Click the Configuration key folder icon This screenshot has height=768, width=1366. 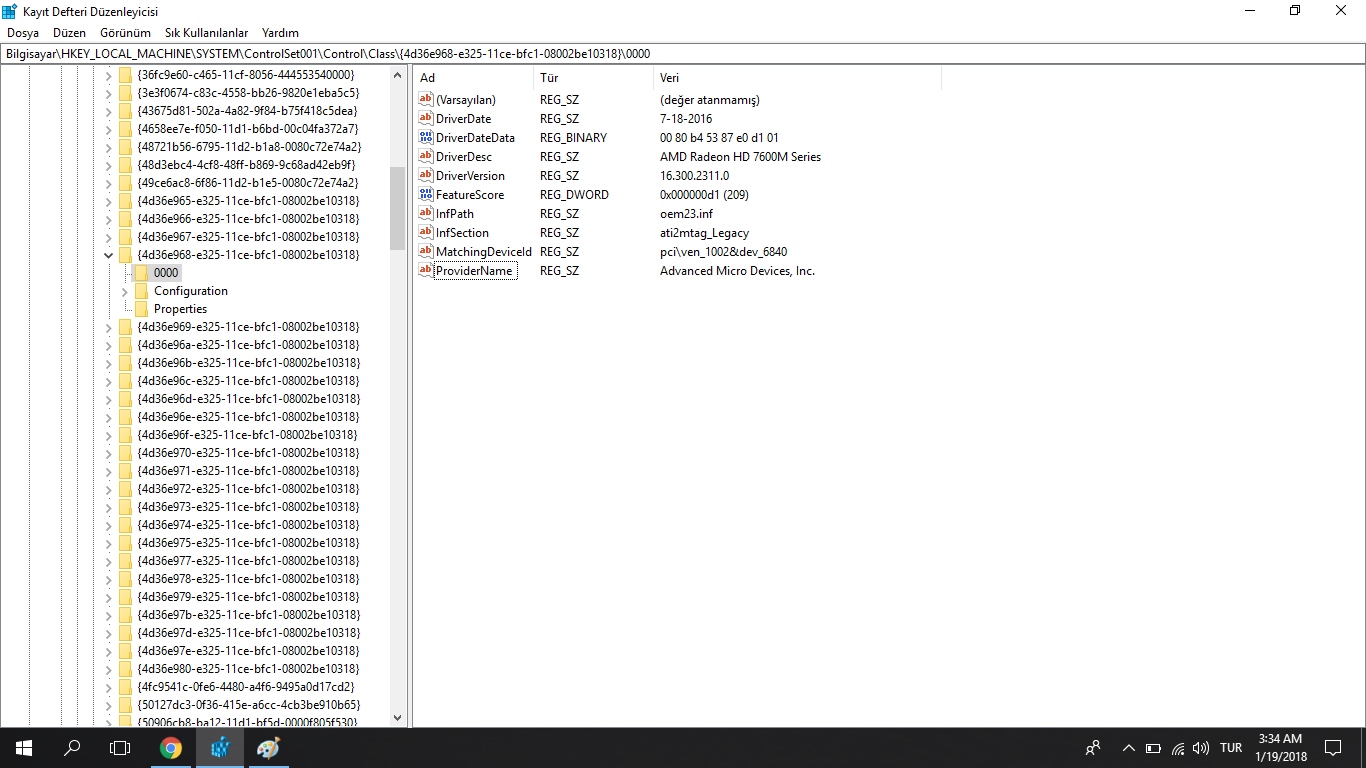click(x=141, y=291)
